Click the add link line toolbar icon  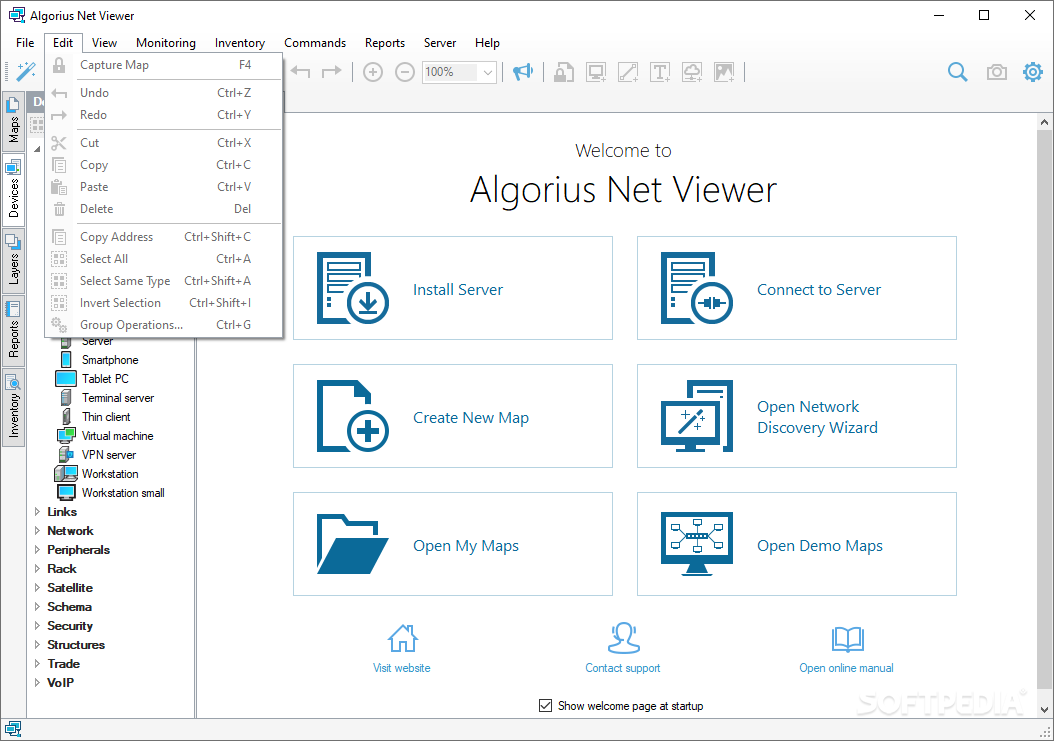pos(628,72)
